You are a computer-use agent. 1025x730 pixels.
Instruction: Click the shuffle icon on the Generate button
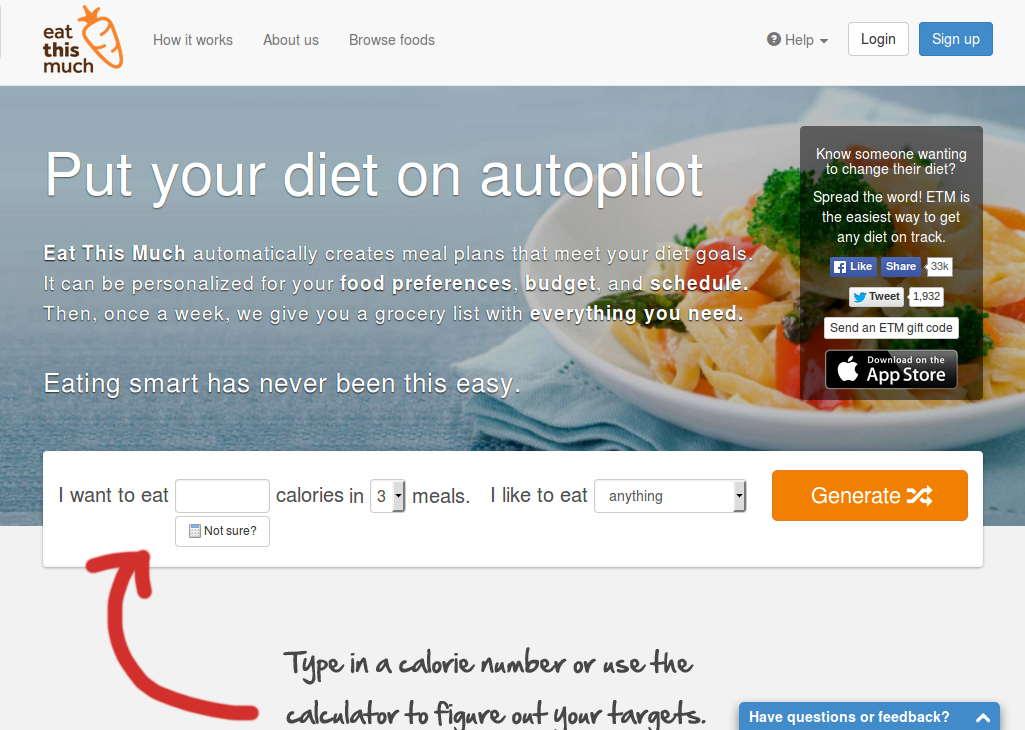point(919,495)
